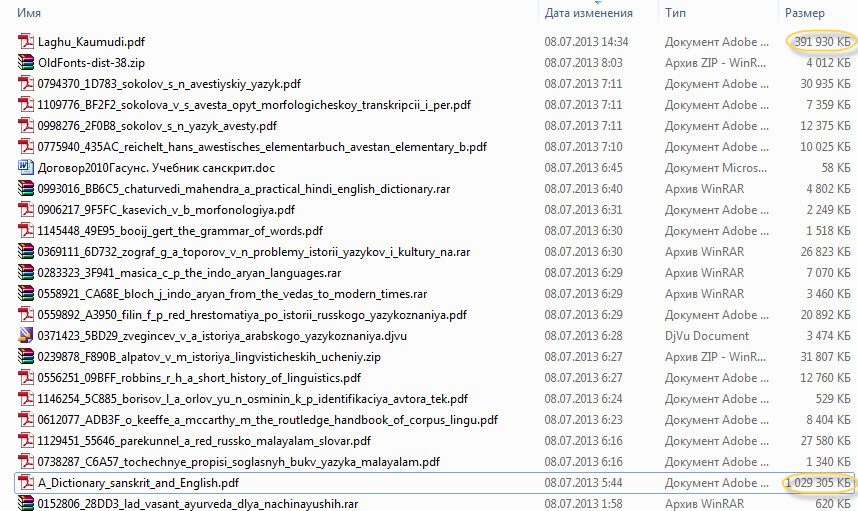Select file name 0556251_09BFF_robbins a_short_history_of_linguistics.pdf
Screen dimensions: 858x511
click(199, 378)
